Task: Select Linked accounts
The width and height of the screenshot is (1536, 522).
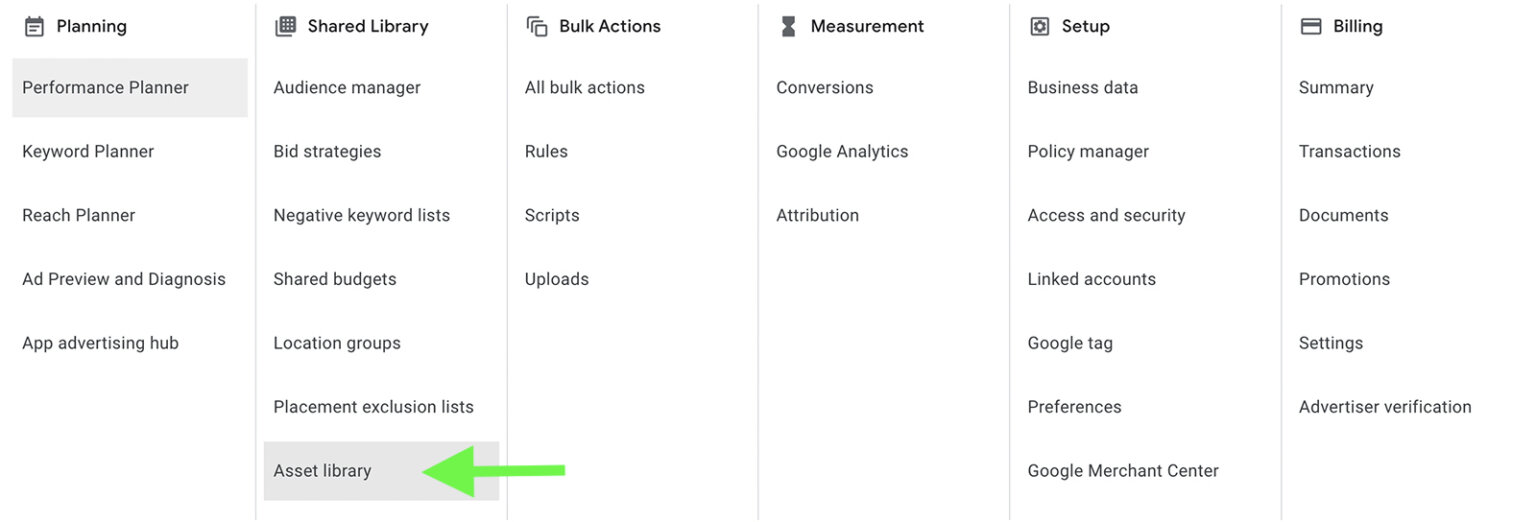Action: tap(1091, 280)
